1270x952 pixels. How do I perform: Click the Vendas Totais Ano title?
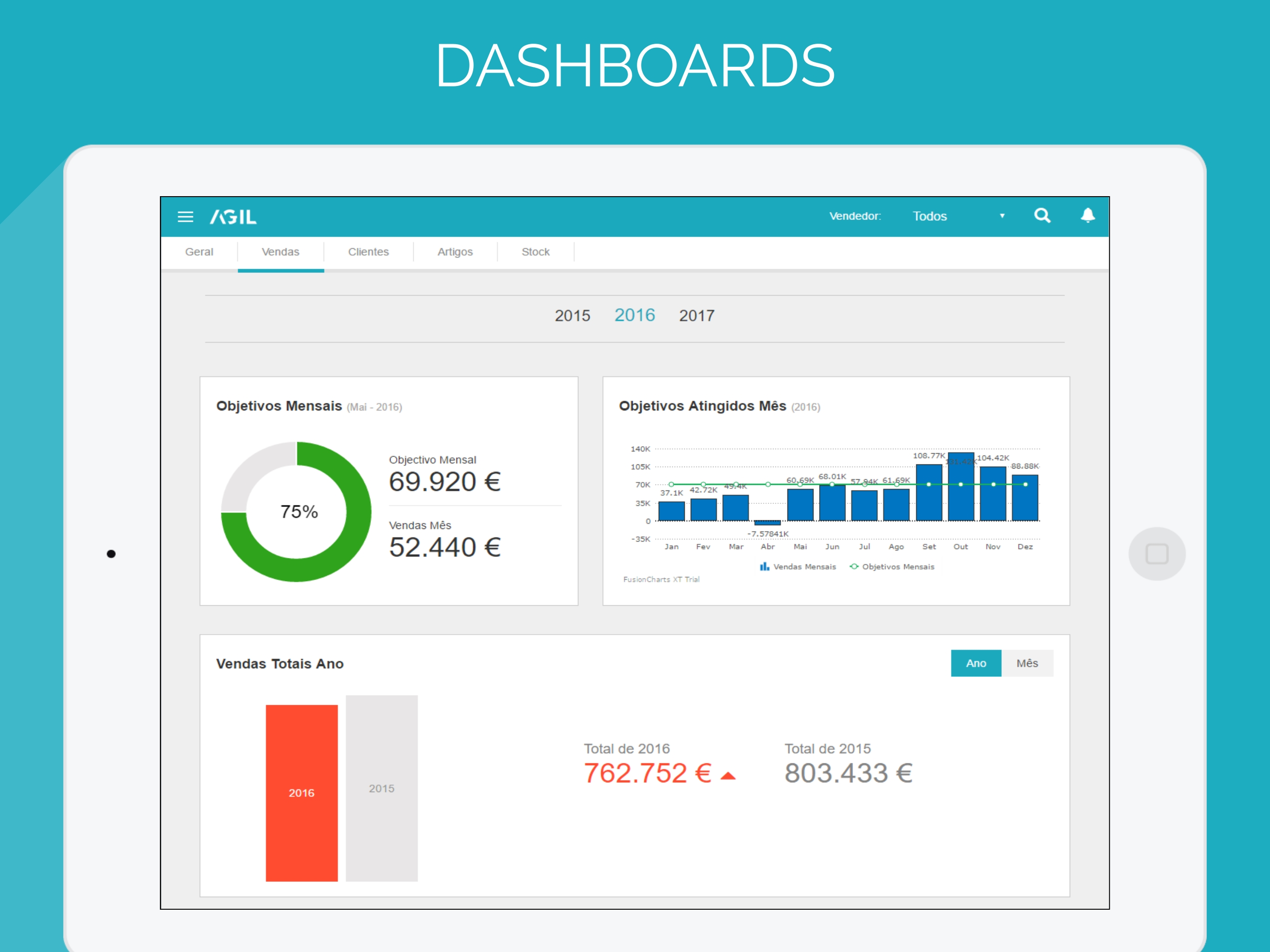tap(280, 664)
